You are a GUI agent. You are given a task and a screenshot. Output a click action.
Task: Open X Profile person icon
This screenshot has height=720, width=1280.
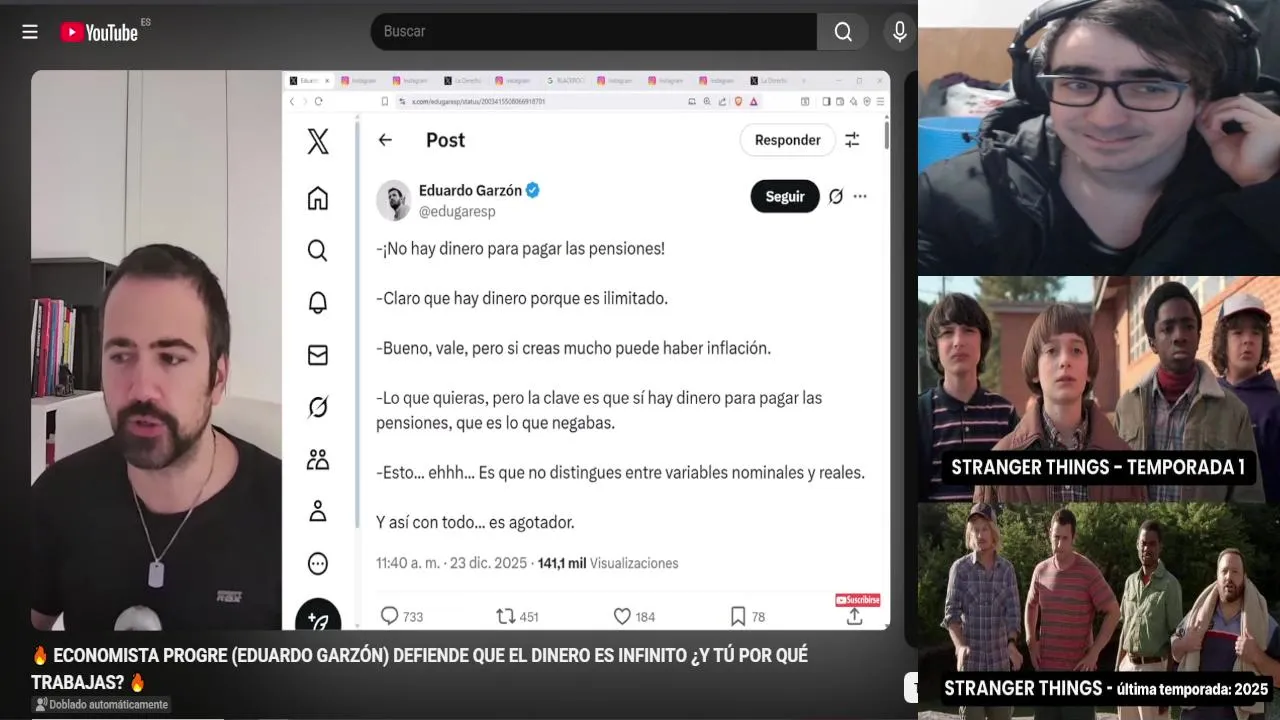318,511
